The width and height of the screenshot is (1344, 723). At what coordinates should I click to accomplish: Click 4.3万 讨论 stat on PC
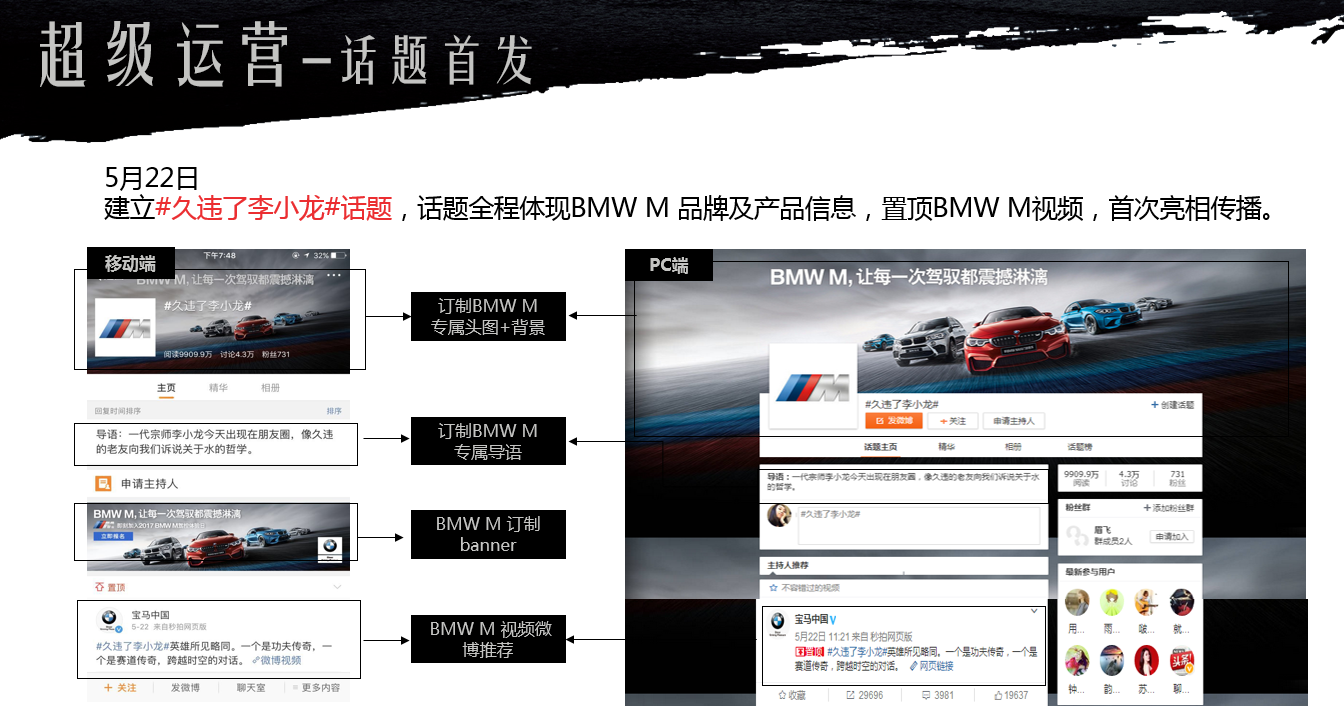pyautogui.click(x=1130, y=479)
